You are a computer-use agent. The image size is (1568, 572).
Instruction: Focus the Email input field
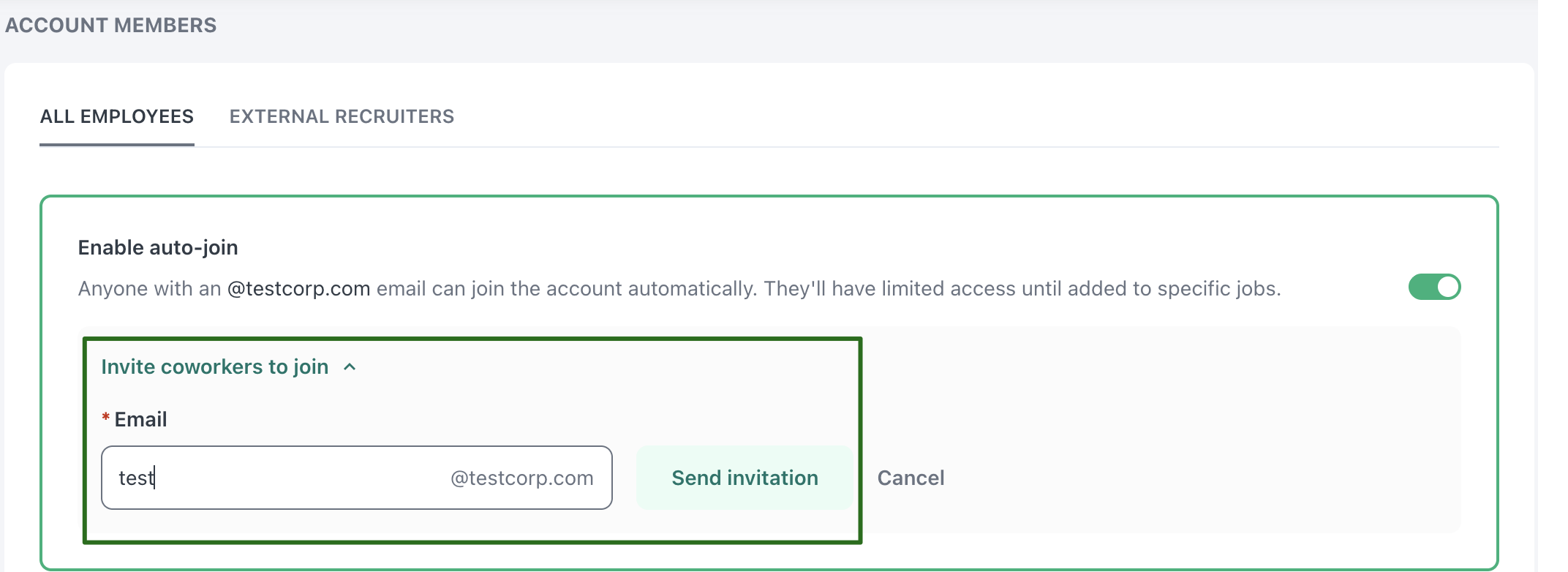[x=293, y=478]
